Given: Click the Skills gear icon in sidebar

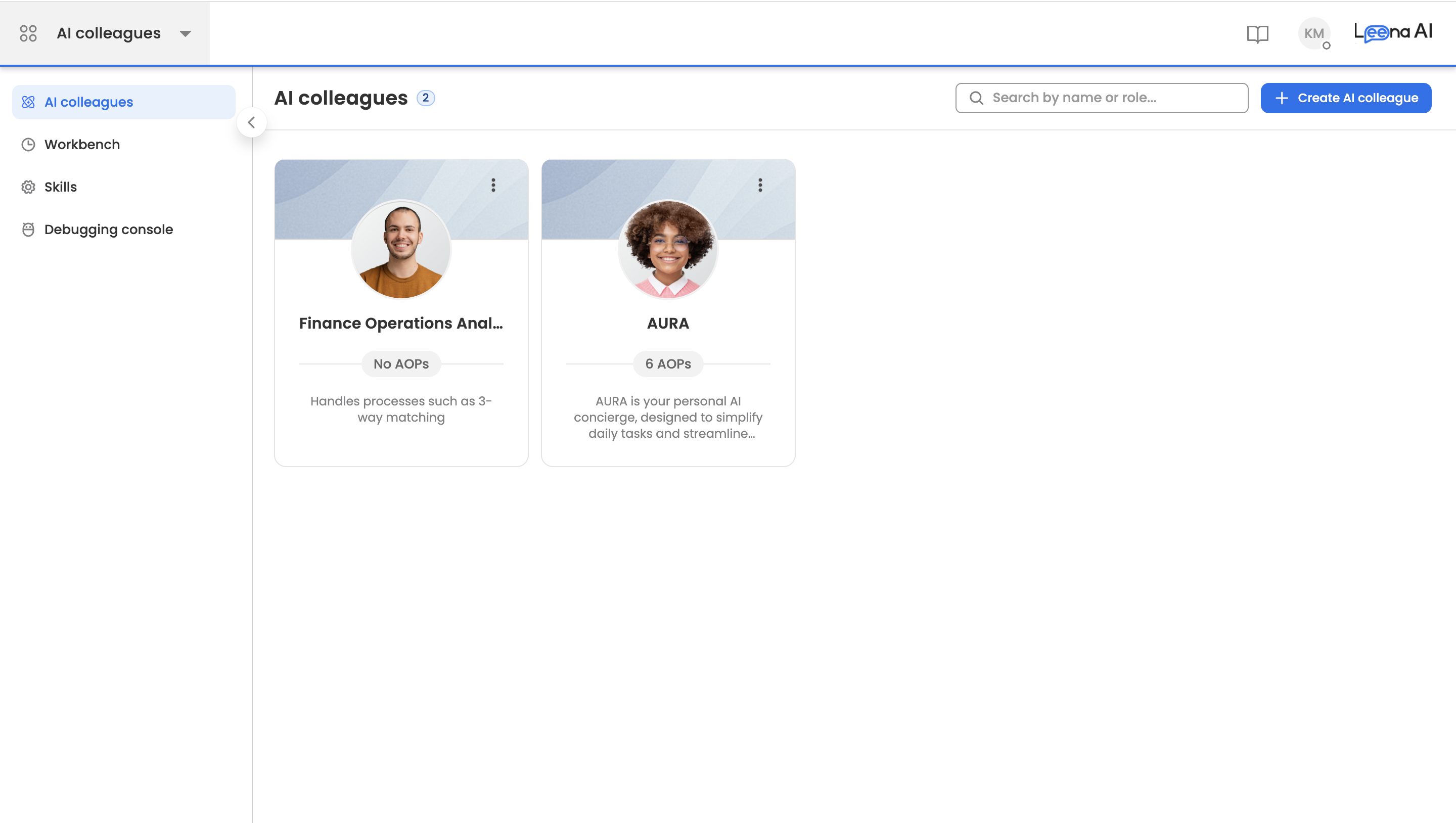Looking at the screenshot, I should tap(28, 187).
